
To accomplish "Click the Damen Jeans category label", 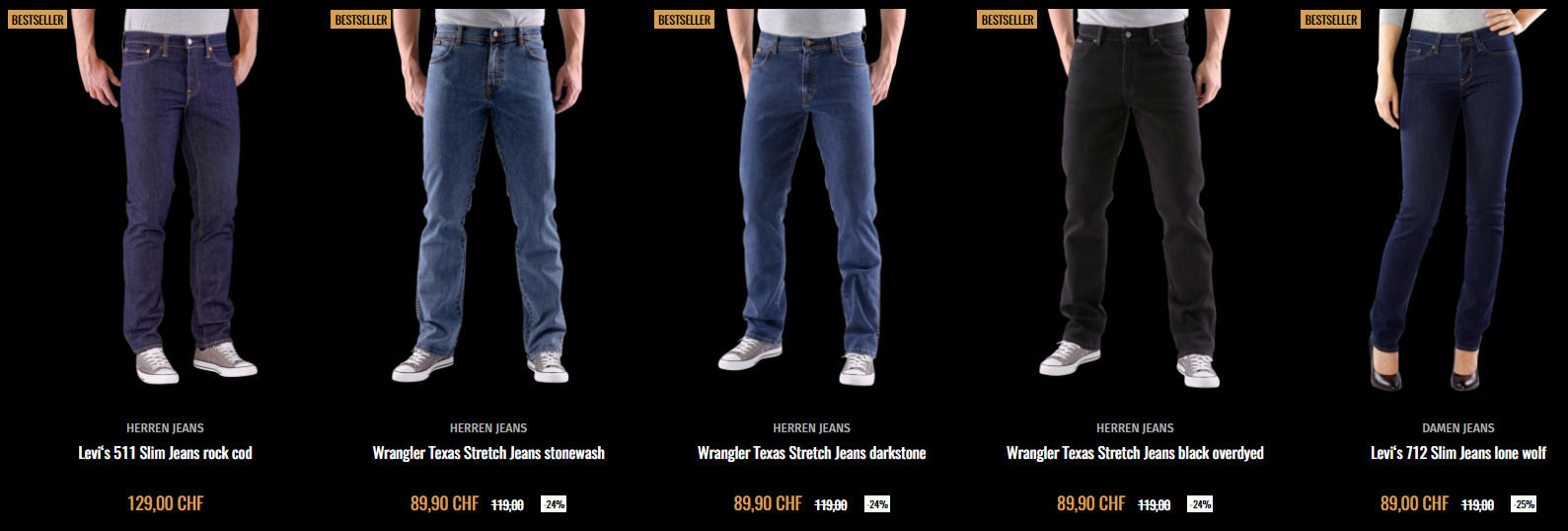I will pos(1457,428).
